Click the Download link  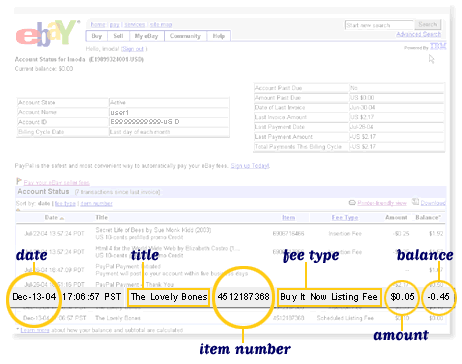pyautogui.click(x=433, y=203)
